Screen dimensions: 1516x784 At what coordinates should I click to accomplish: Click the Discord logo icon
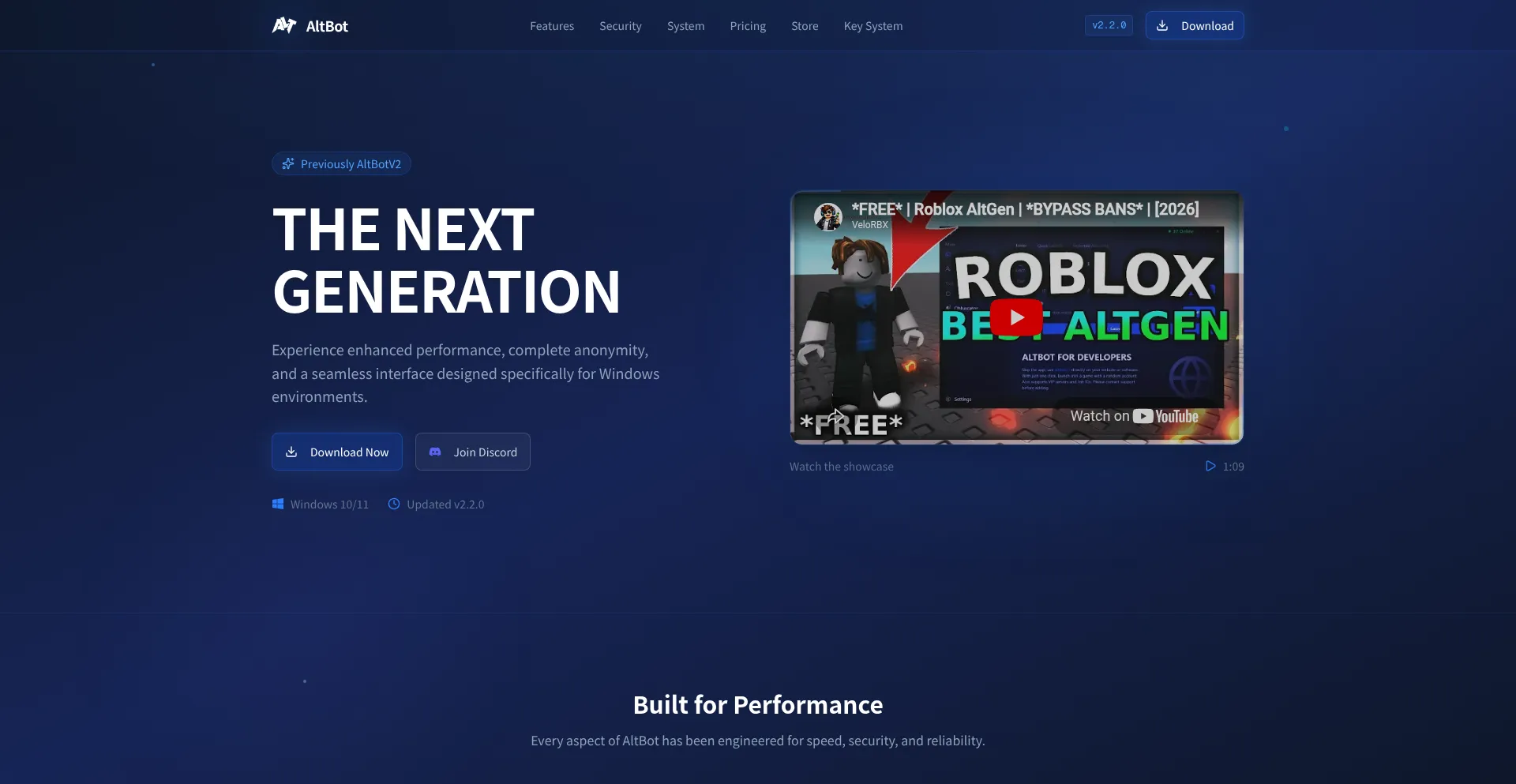(x=435, y=452)
